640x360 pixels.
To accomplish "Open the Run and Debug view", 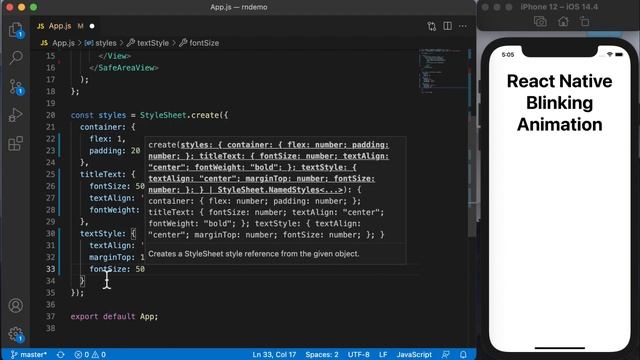I will pyautogui.click(x=16, y=115).
